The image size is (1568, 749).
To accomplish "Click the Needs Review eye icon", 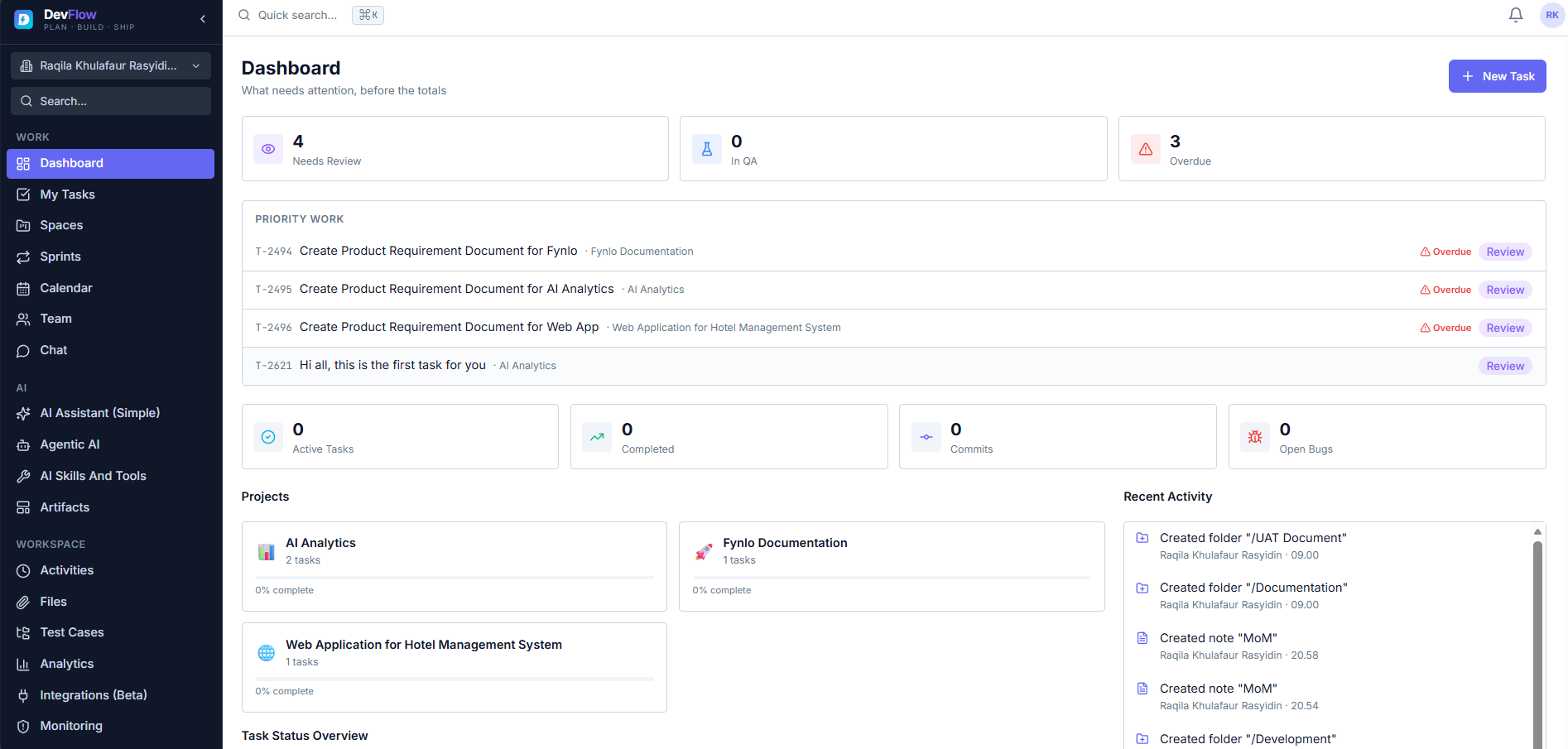I will pos(268,149).
